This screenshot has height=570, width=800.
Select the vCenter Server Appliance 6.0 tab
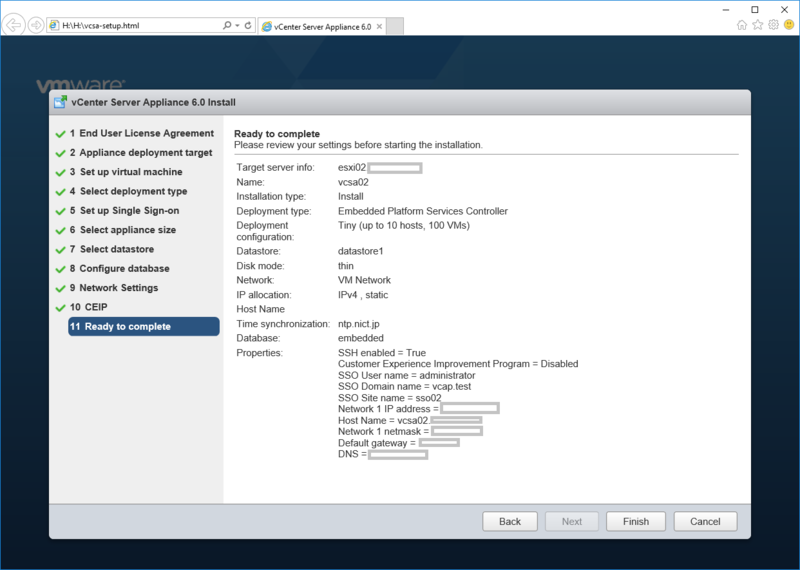[322, 27]
